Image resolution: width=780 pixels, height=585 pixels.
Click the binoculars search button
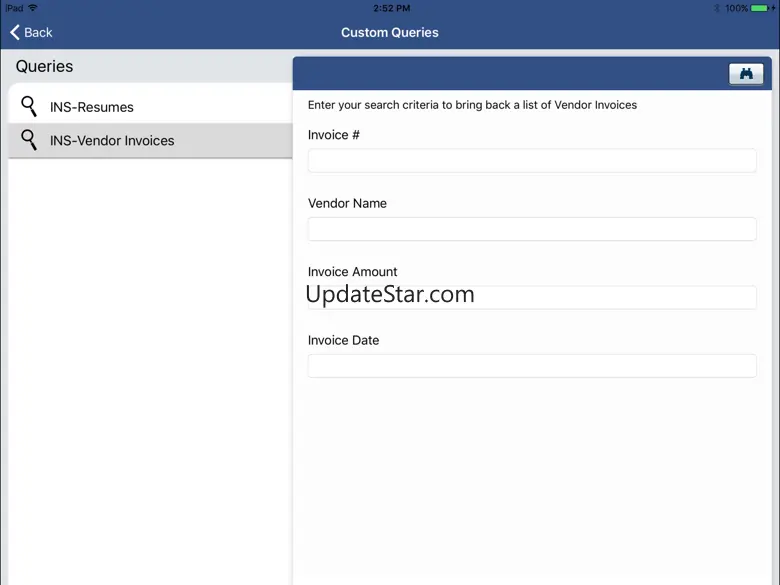click(x=746, y=74)
